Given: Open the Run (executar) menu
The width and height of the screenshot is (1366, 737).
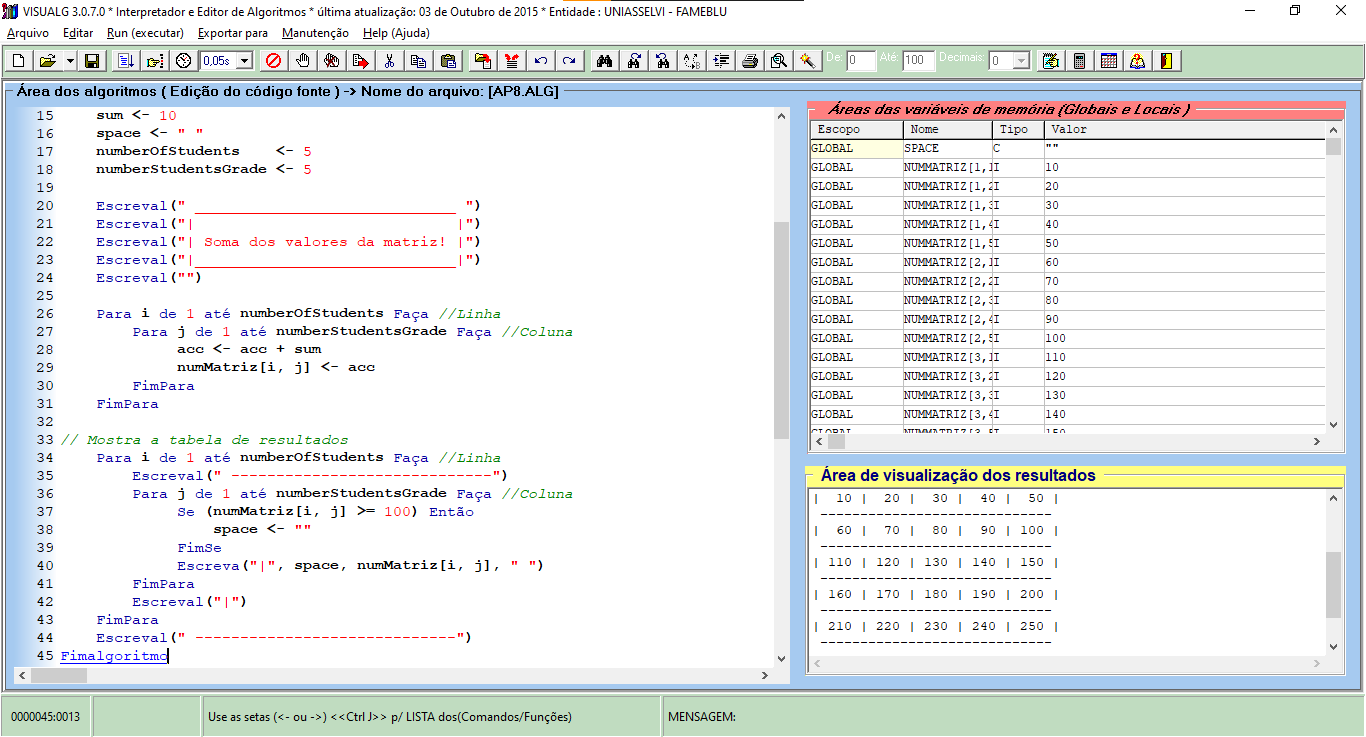Looking at the screenshot, I should (145, 33).
